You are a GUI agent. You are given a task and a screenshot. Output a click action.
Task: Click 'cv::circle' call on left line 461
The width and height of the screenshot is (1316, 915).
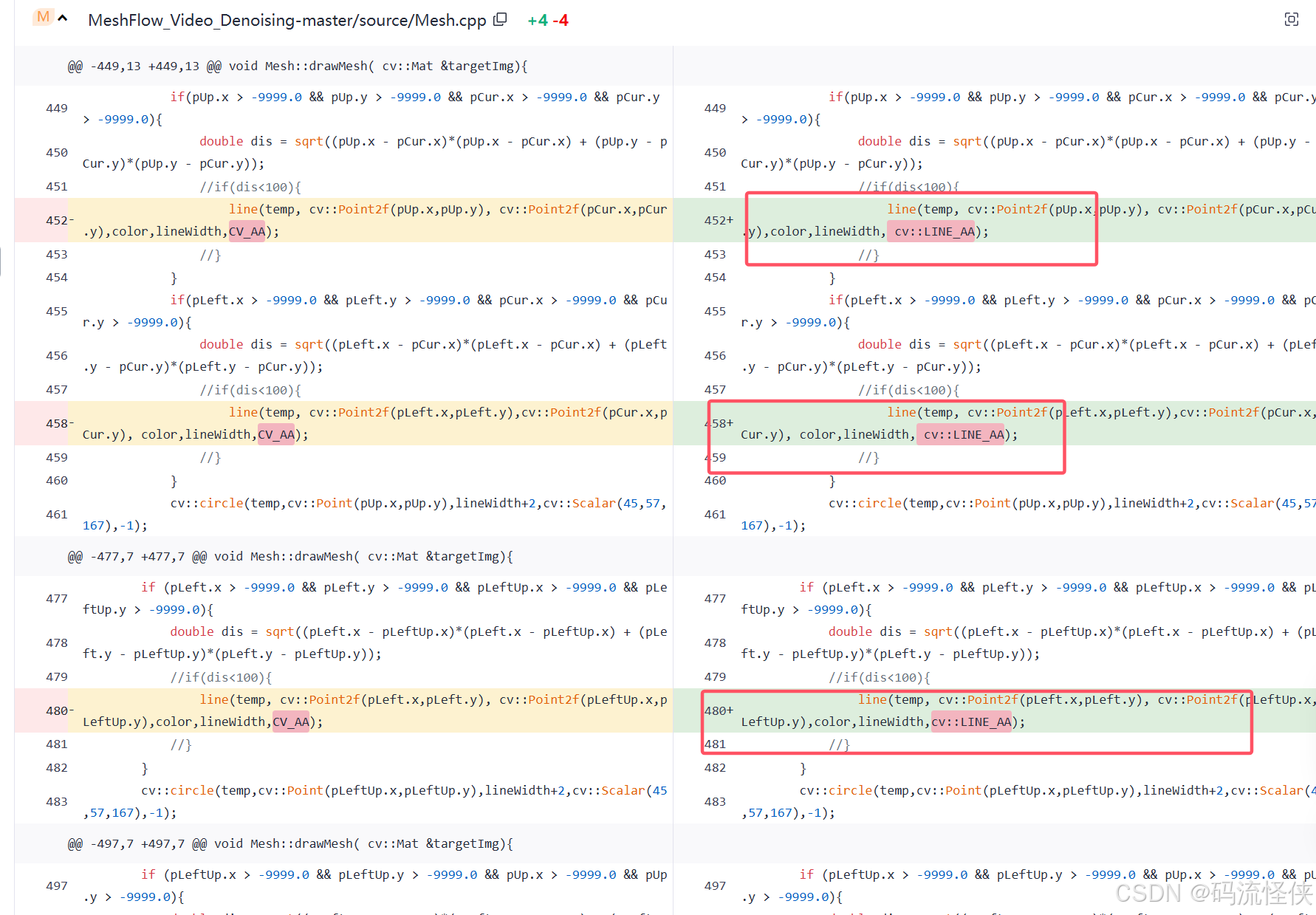coord(207,503)
